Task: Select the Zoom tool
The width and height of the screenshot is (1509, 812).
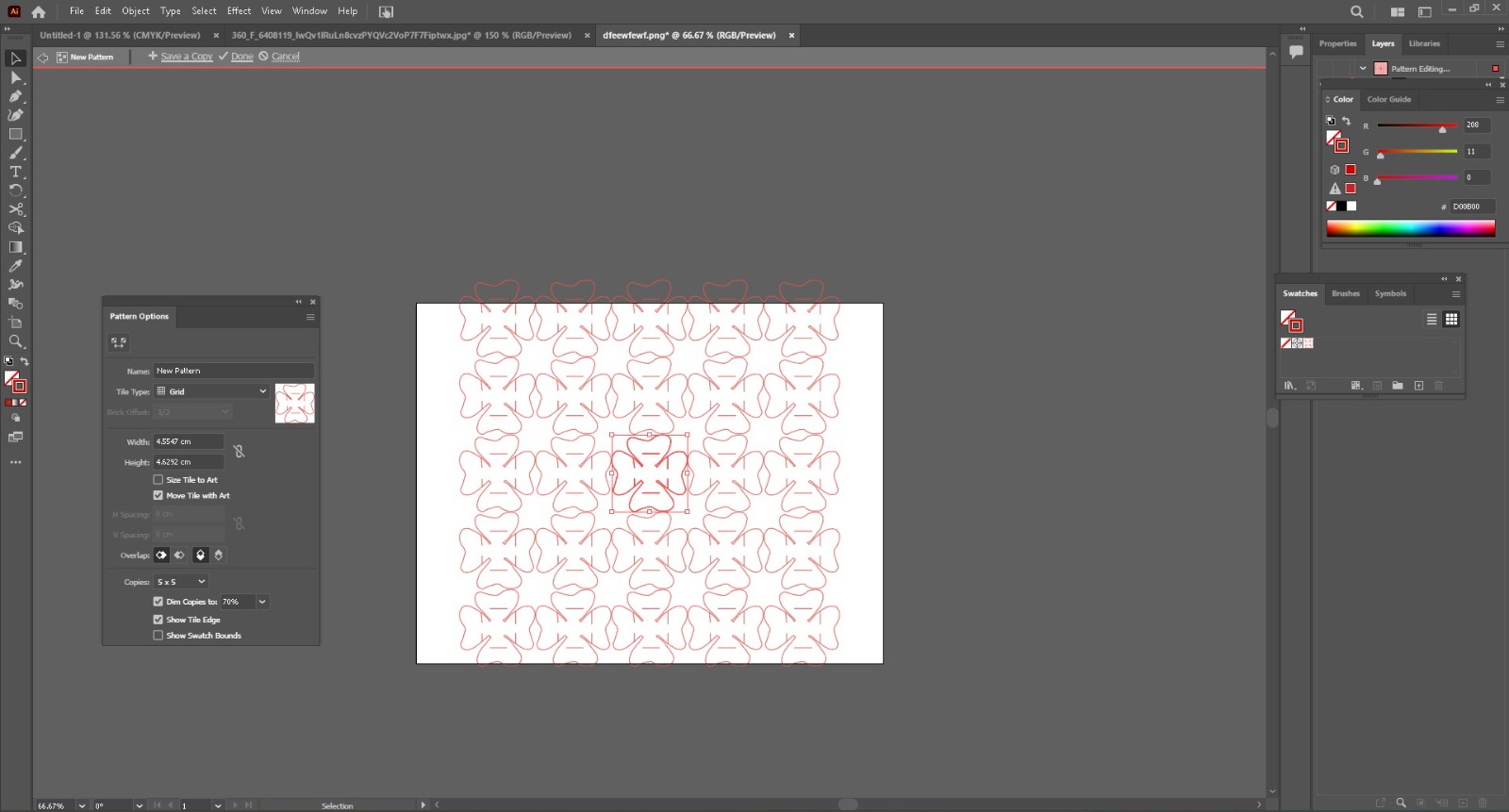Action: tap(16, 341)
